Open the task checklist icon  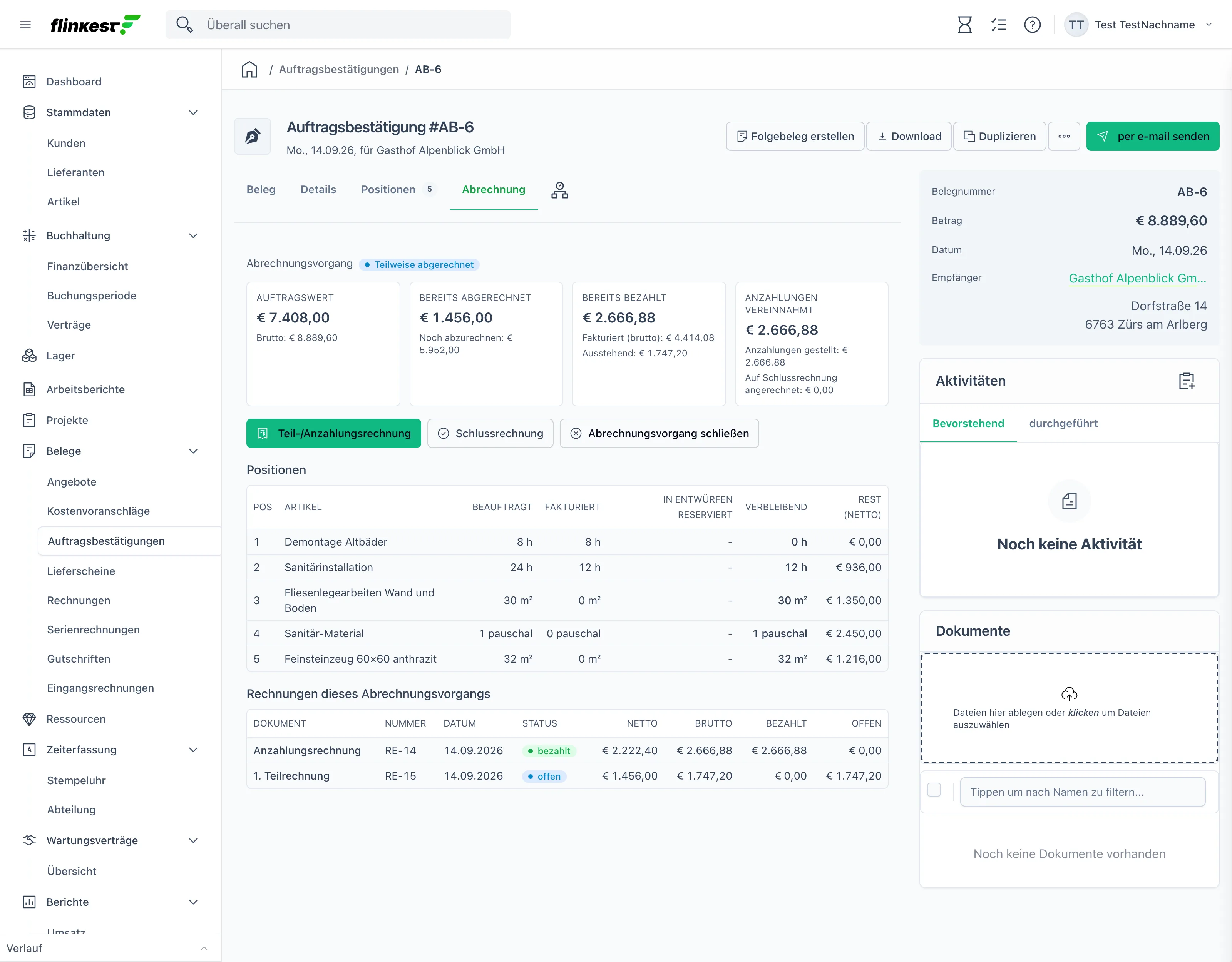(x=998, y=25)
